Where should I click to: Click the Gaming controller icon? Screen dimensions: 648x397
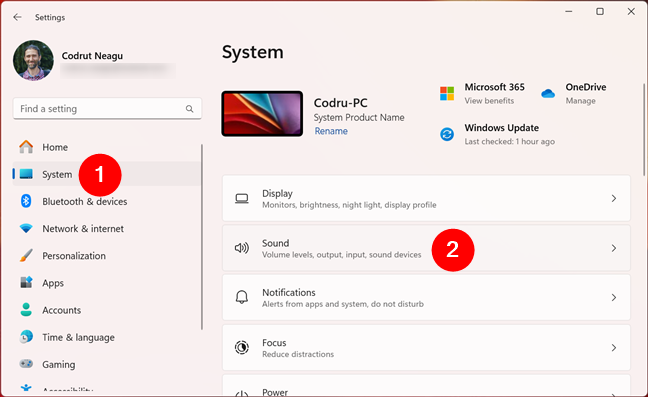pyautogui.click(x=26, y=364)
